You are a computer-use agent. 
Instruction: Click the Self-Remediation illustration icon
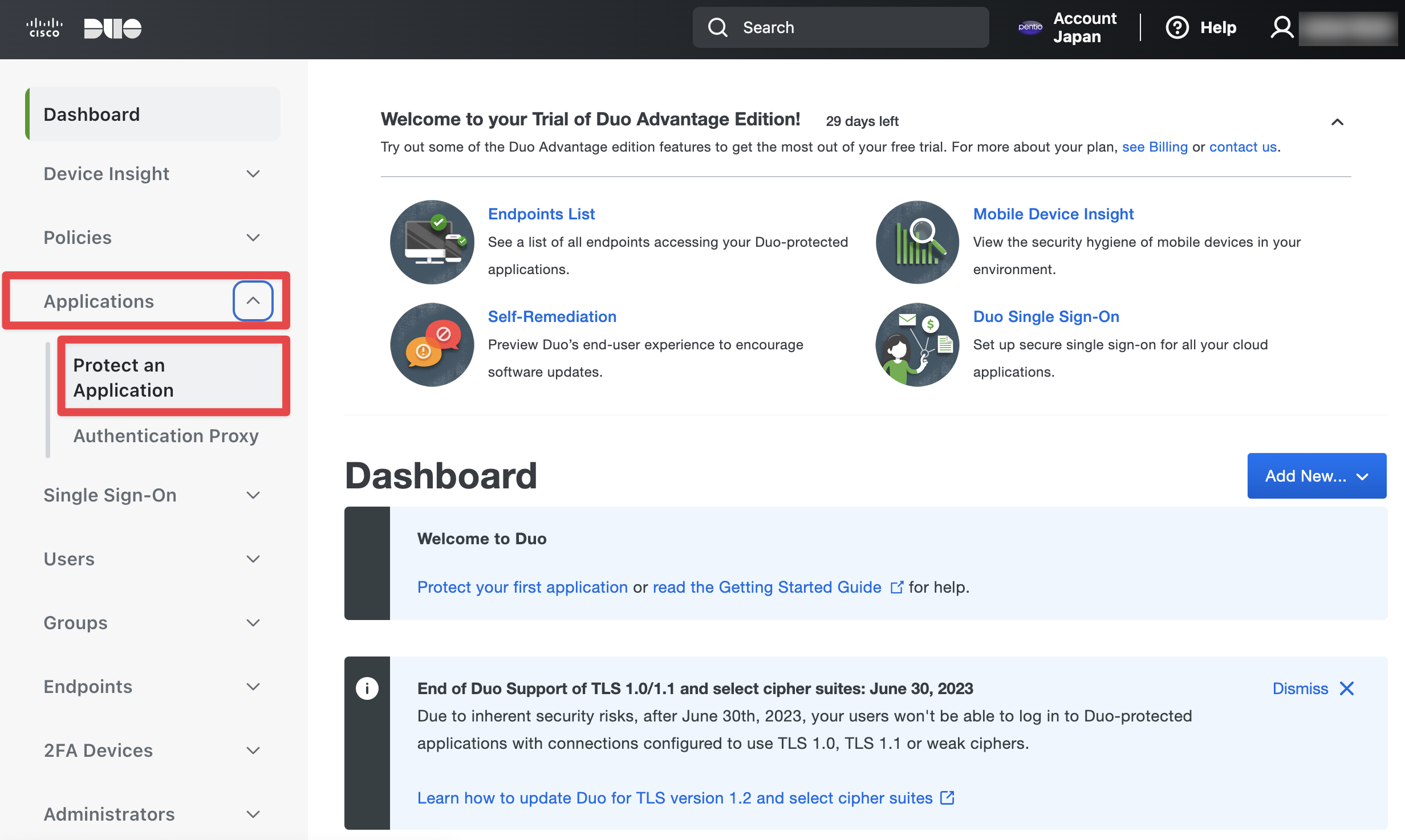point(432,344)
